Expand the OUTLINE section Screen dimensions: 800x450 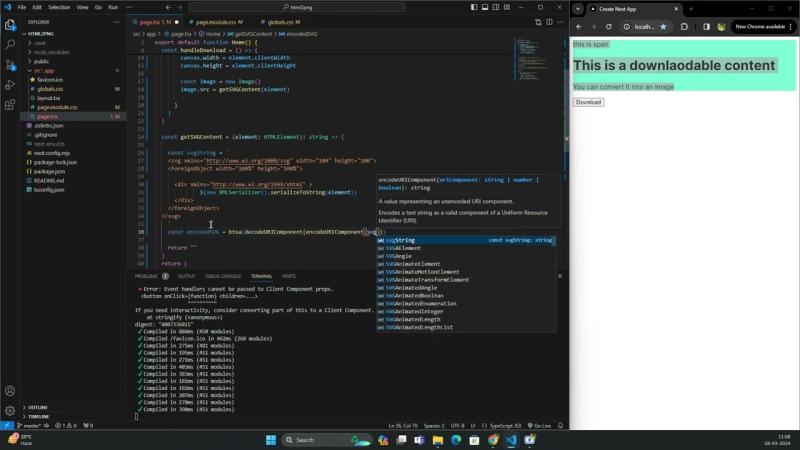coord(37,407)
